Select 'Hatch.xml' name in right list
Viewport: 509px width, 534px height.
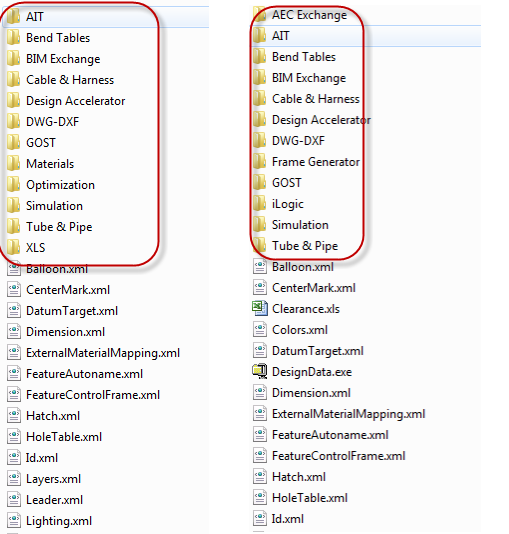pos(299,477)
